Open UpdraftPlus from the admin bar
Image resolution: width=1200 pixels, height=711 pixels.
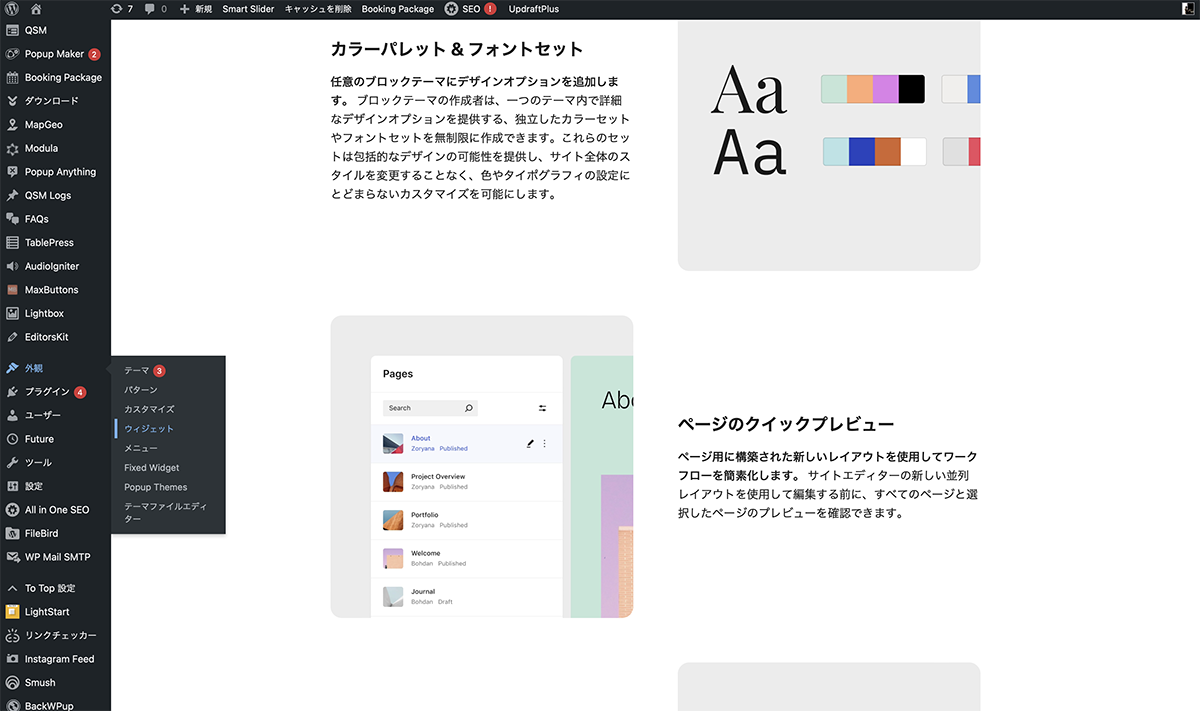[x=533, y=9]
